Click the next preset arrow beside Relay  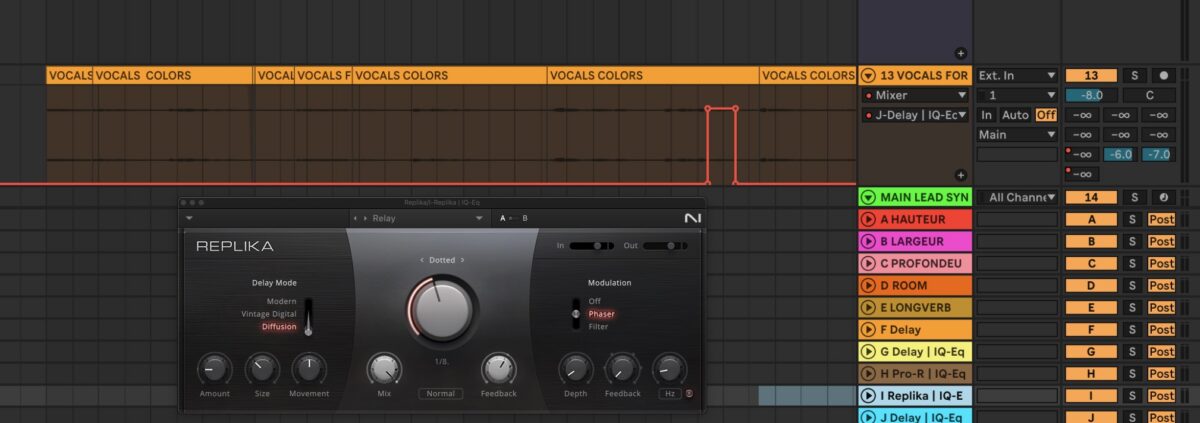(x=365, y=218)
